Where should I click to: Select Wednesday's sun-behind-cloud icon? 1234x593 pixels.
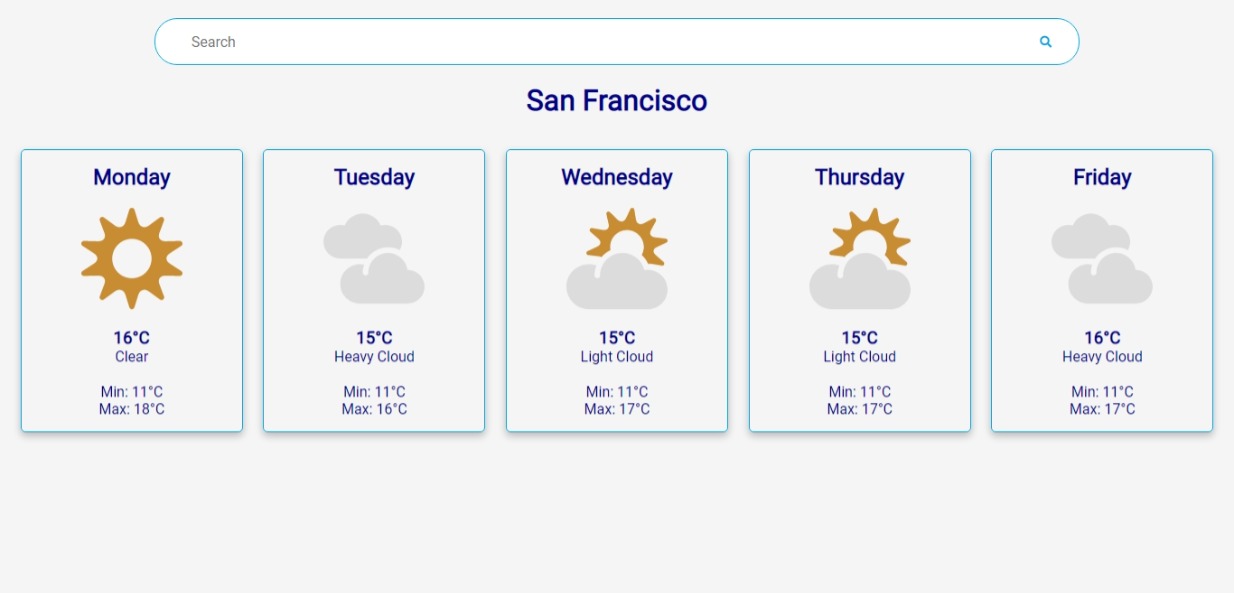point(616,257)
